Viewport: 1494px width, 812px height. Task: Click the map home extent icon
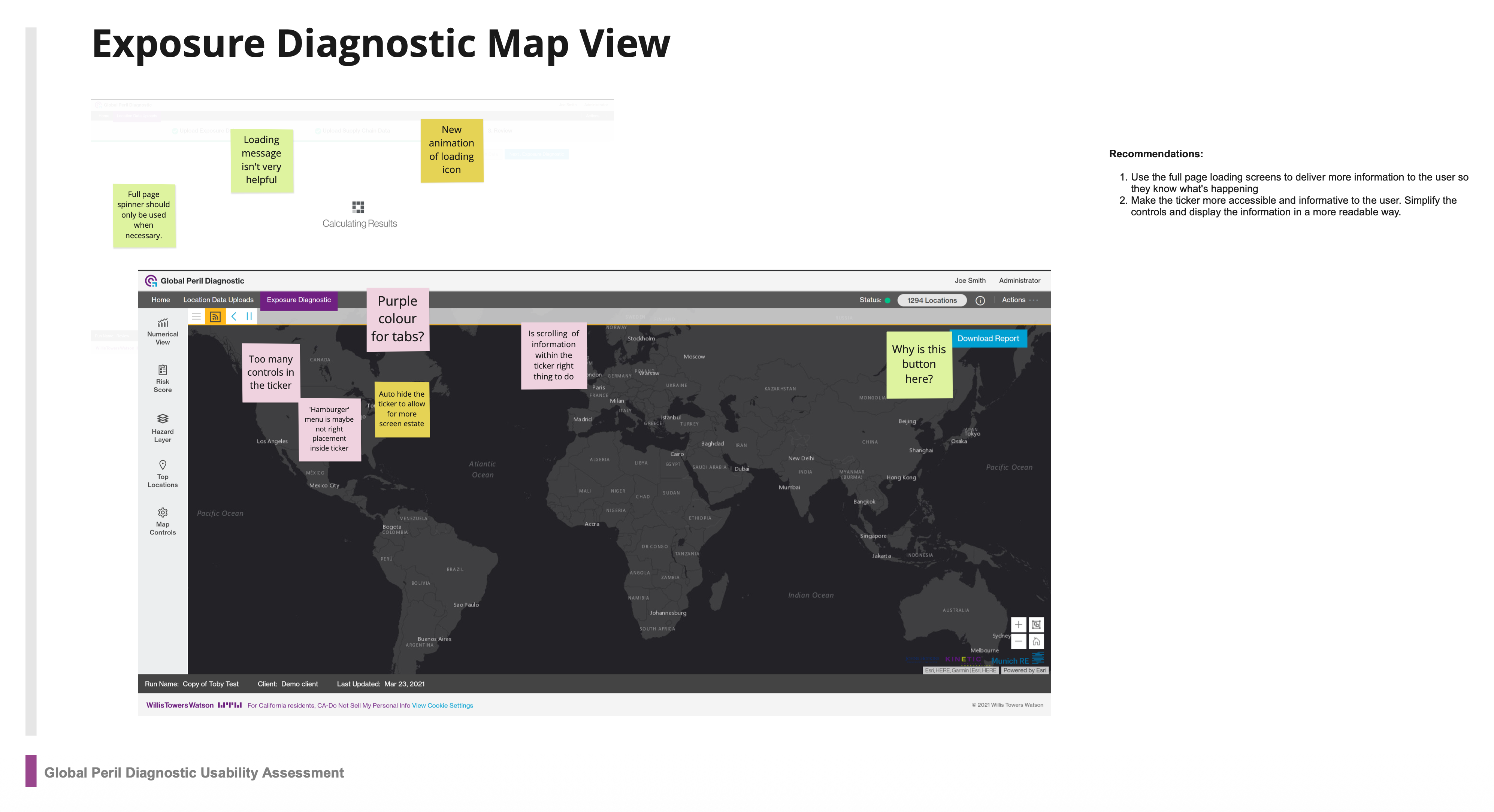(1036, 642)
